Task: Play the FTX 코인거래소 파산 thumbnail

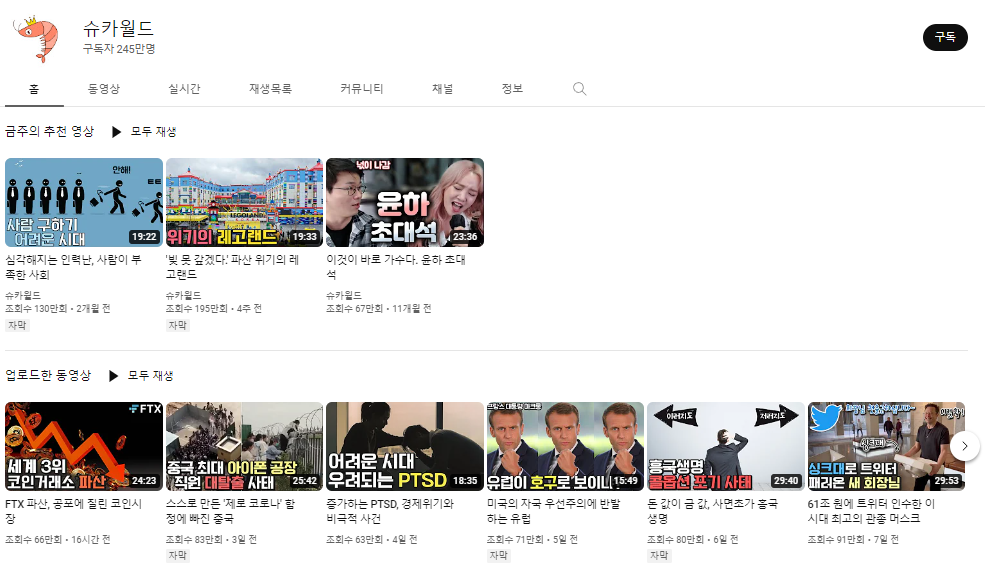Action: click(84, 446)
